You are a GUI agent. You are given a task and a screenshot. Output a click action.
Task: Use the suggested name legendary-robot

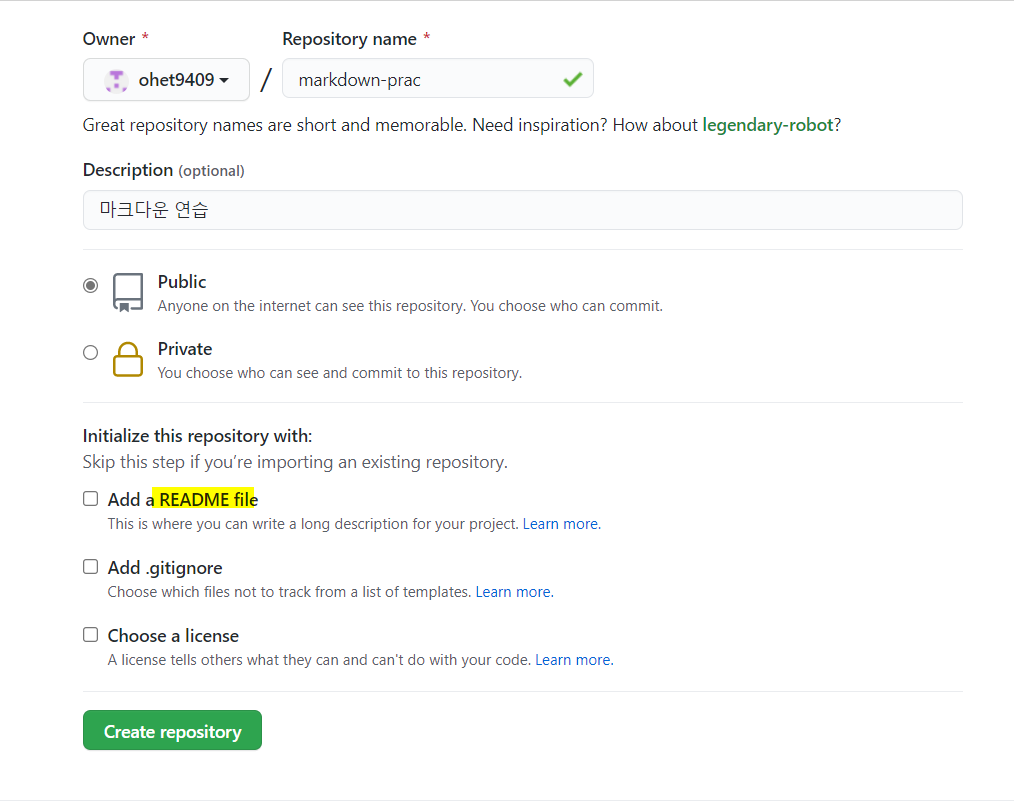768,125
